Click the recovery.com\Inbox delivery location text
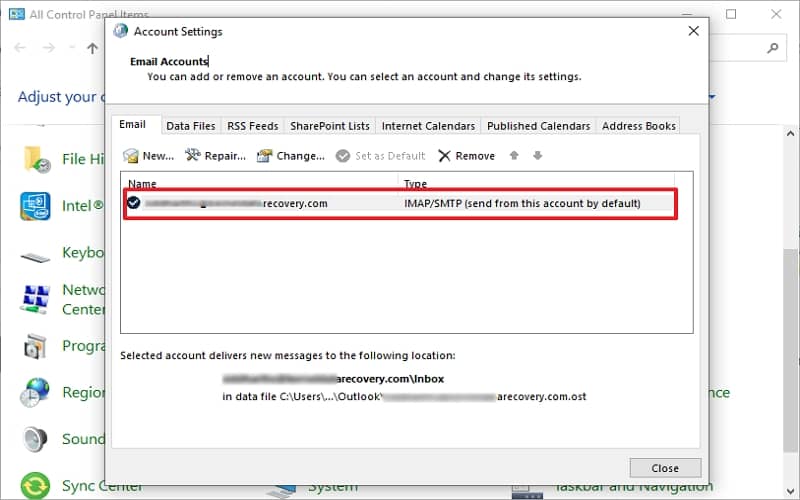This screenshot has height=500, width=800. [333, 379]
